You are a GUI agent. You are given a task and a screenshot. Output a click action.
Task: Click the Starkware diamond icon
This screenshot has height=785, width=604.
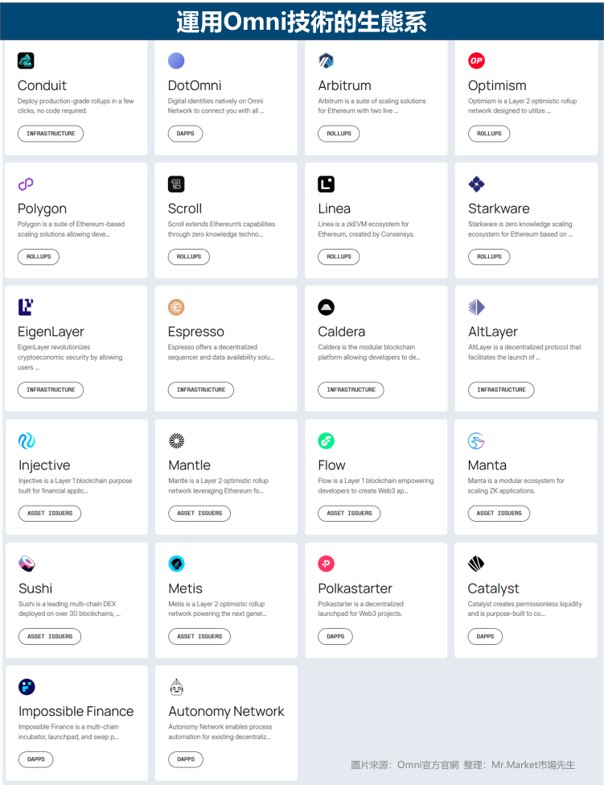476,184
